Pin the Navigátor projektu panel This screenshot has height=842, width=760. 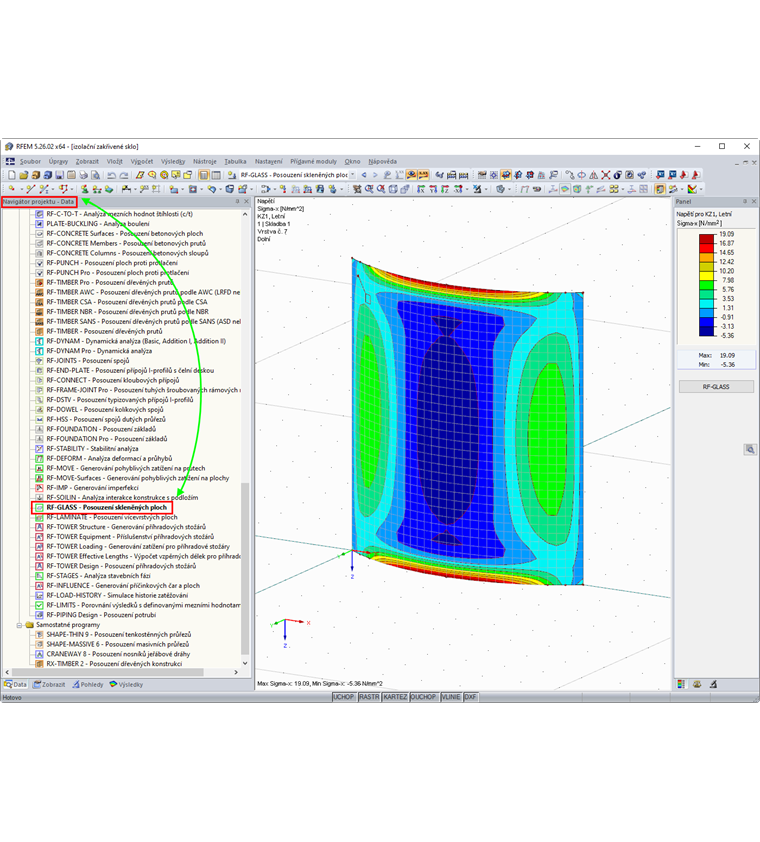pyautogui.click(x=237, y=201)
